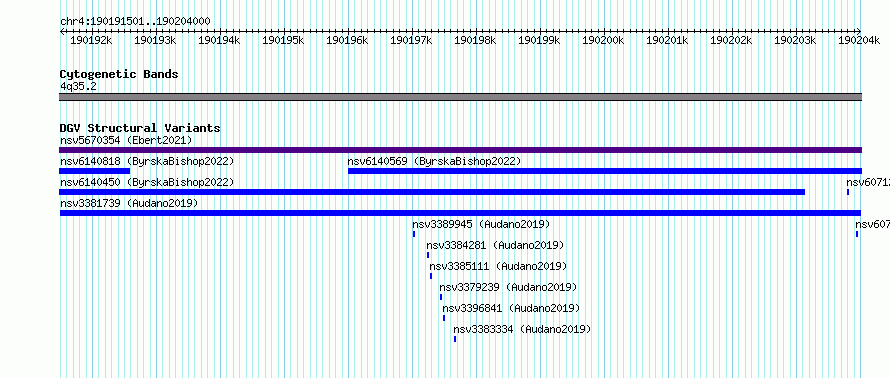Click the 190192k ruler position
The image size is (890, 378).
(91, 40)
